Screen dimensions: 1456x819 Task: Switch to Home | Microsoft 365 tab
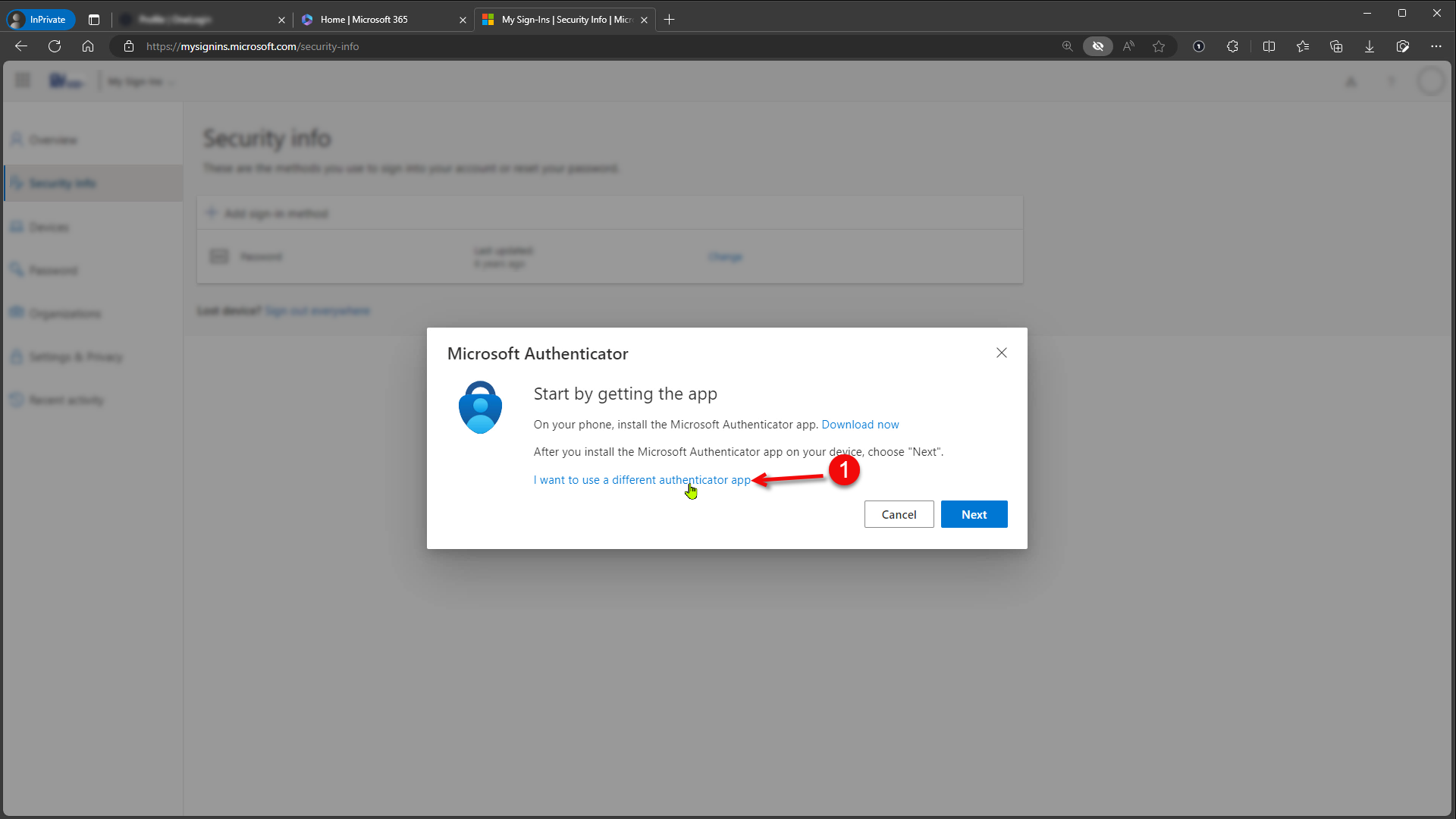[364, 20]
